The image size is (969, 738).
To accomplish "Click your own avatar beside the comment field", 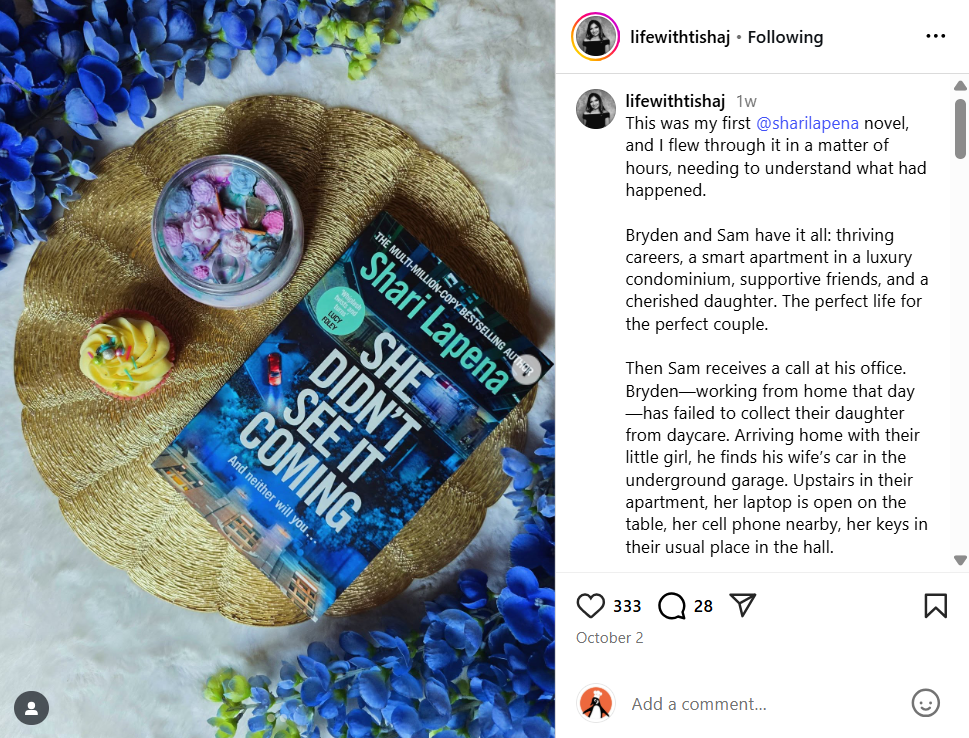I will [x=596, y=703].
